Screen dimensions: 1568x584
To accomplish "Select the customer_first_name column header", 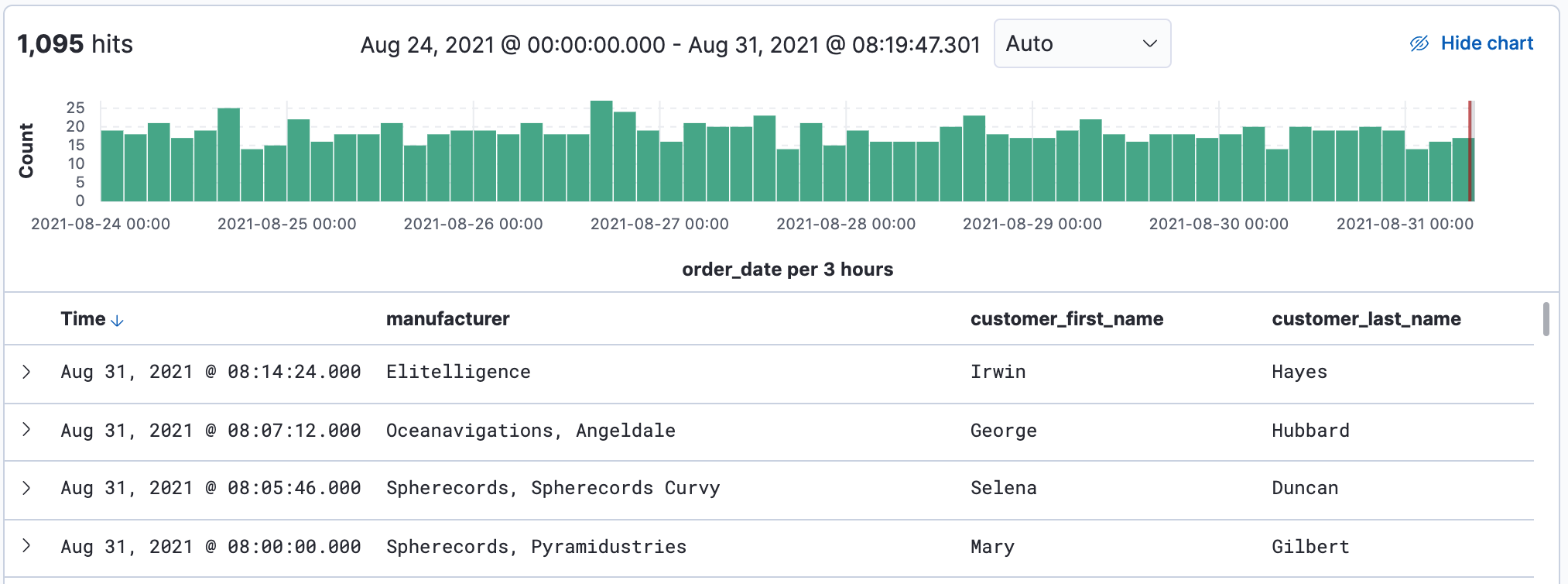I will (1066, 319).
